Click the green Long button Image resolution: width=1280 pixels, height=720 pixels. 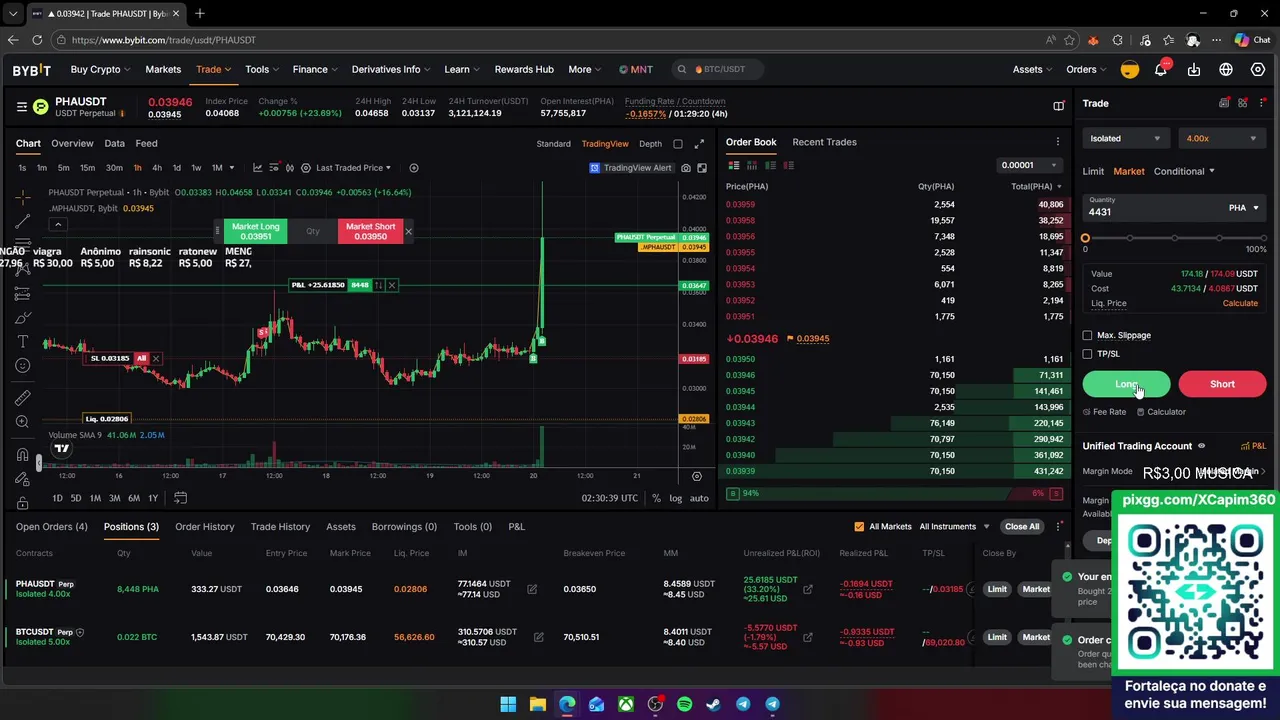pyautogui.click(x=1126, y=384)
